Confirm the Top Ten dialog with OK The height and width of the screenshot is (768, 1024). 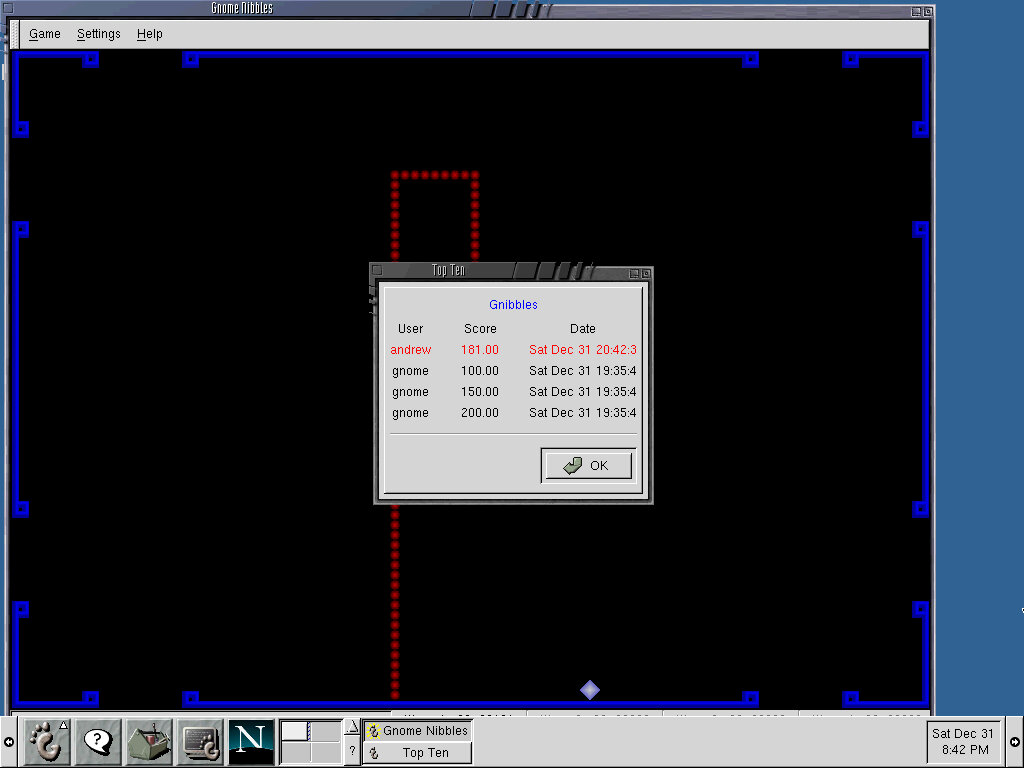[x=587, y=465]
